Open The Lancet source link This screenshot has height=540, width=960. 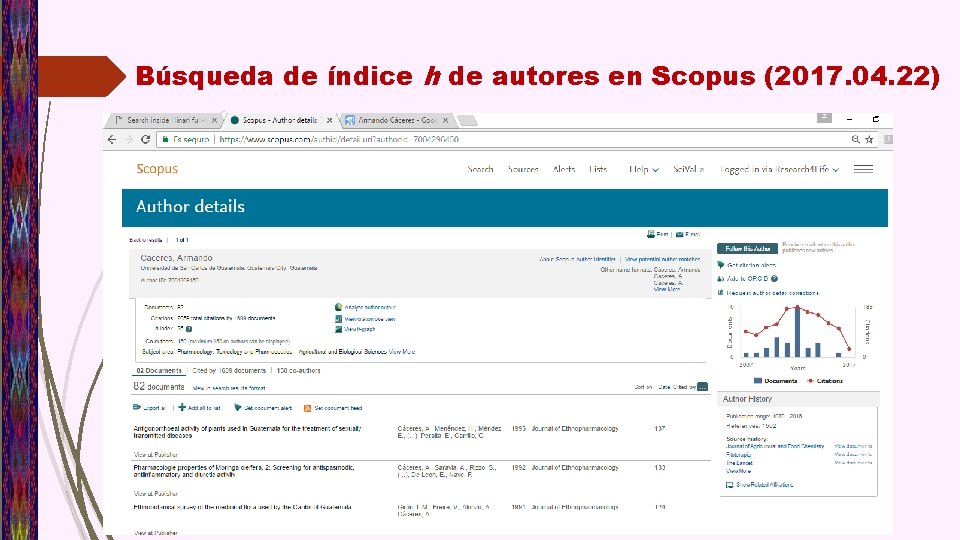coord(739,463)
